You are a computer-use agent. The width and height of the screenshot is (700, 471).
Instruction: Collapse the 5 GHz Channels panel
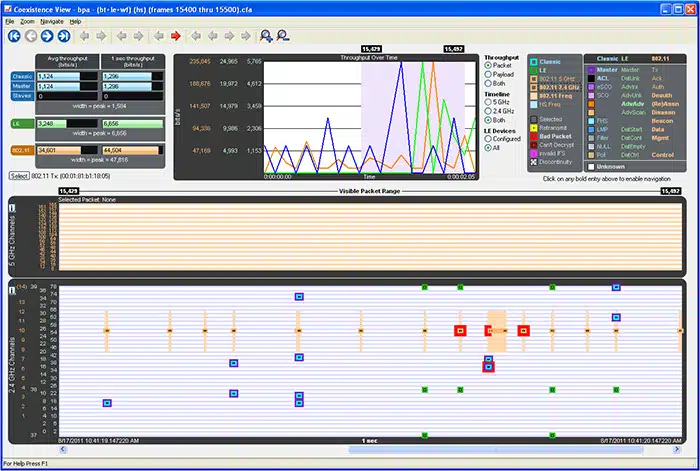(12, 207)
